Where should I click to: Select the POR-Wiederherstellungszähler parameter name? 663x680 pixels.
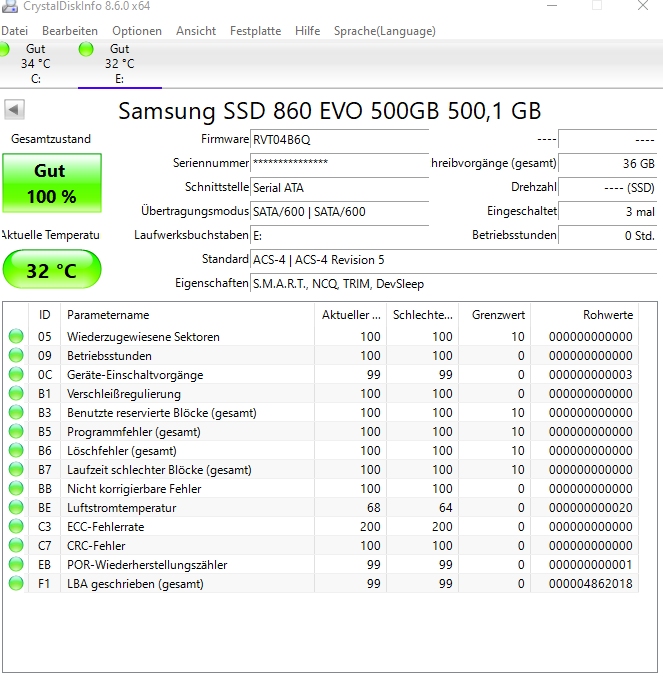147,565
